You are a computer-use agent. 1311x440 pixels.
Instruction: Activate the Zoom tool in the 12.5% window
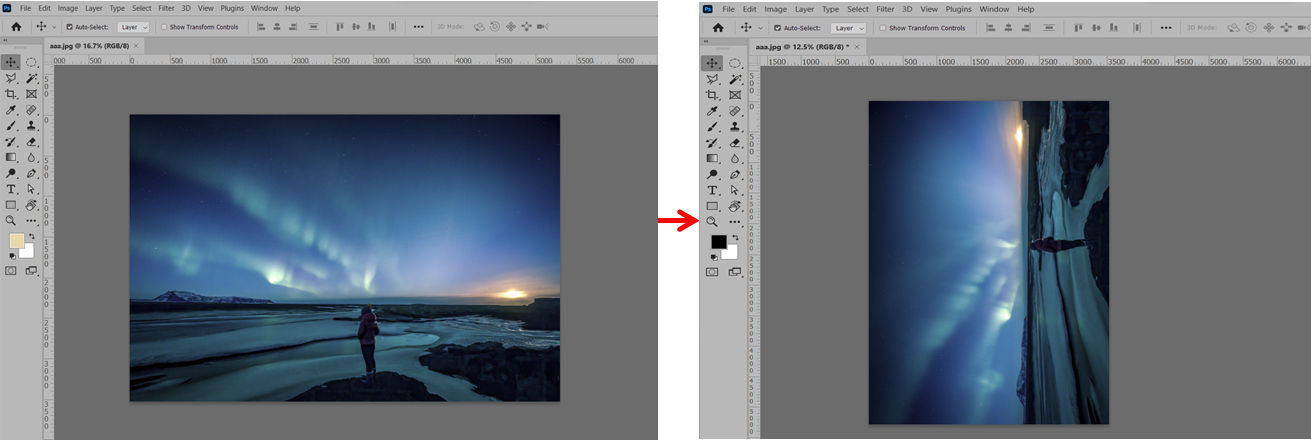712,221
